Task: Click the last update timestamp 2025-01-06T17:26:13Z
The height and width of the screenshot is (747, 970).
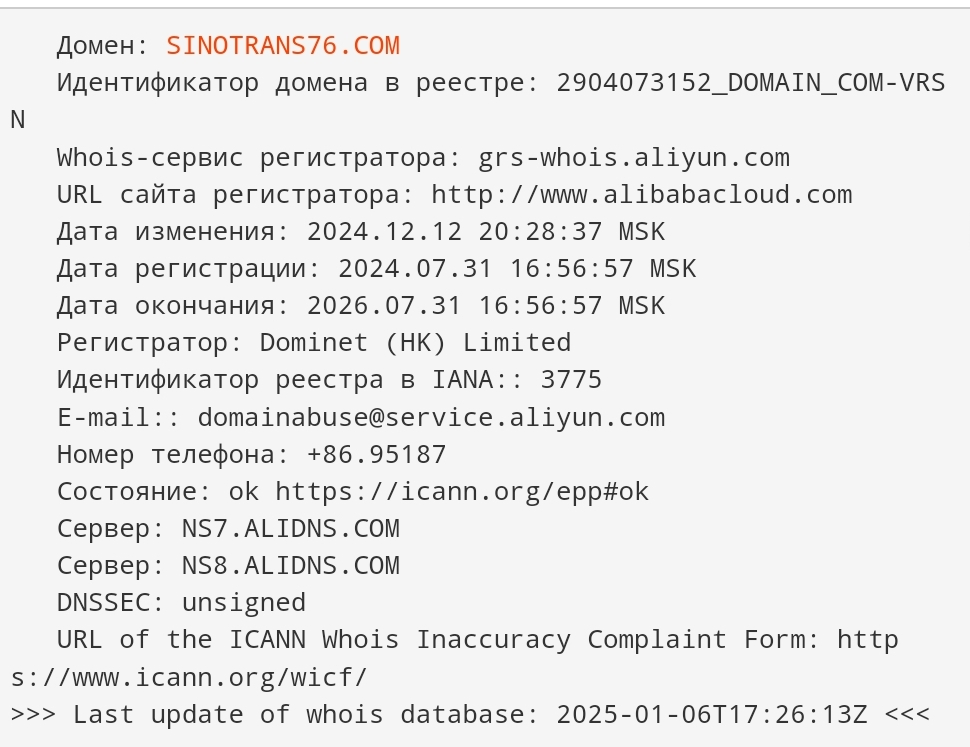Action: [711, 715]
